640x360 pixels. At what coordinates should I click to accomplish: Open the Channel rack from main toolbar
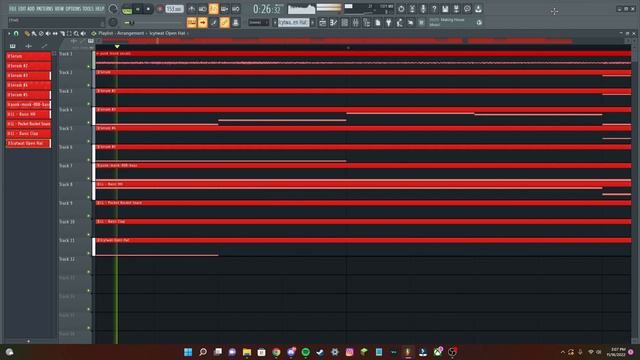[x=344, y=22]
